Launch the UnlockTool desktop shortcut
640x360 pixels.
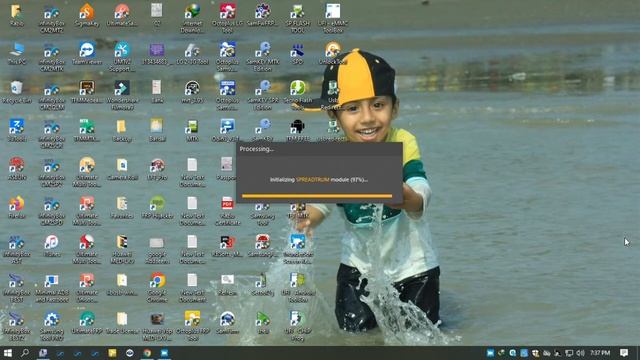333,53
